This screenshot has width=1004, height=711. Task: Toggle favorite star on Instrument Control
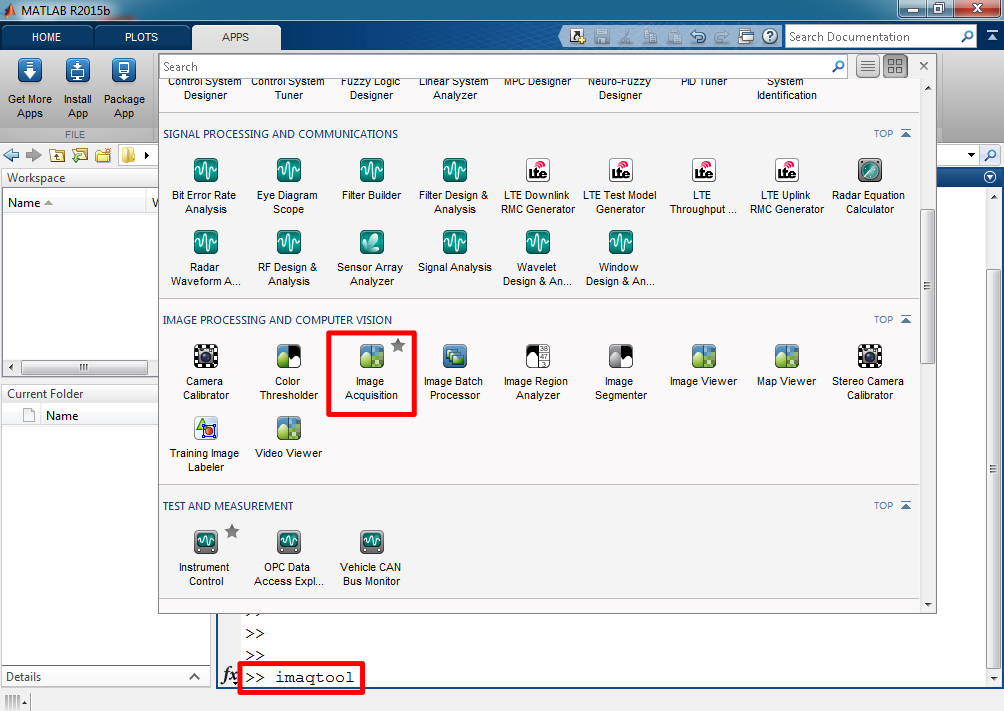pos(232,531)
